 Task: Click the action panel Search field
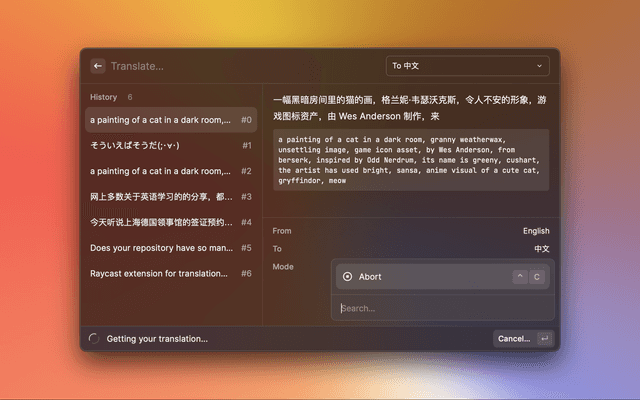(440, 308)
